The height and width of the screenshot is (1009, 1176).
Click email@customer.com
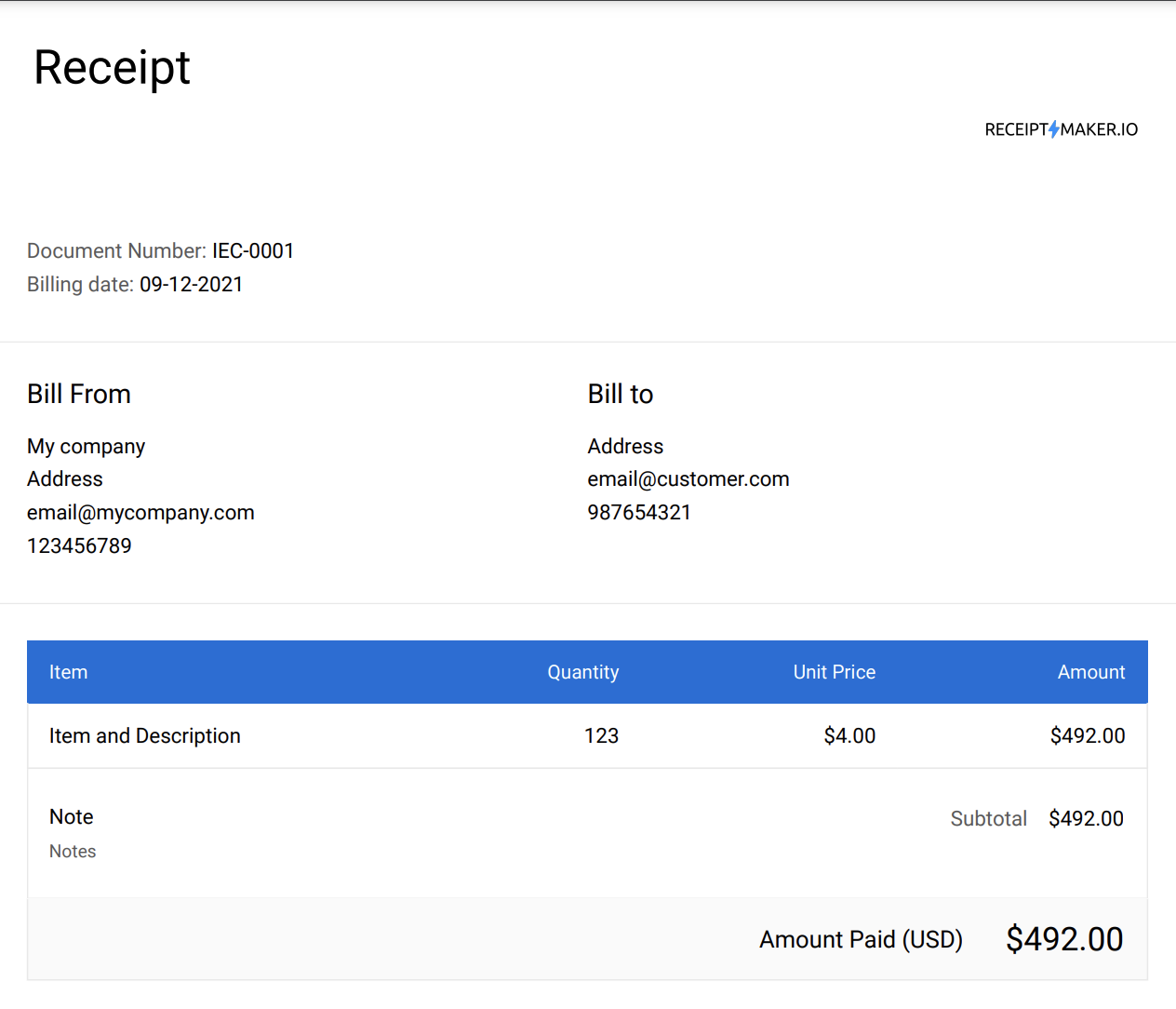(x=688, y=479)
